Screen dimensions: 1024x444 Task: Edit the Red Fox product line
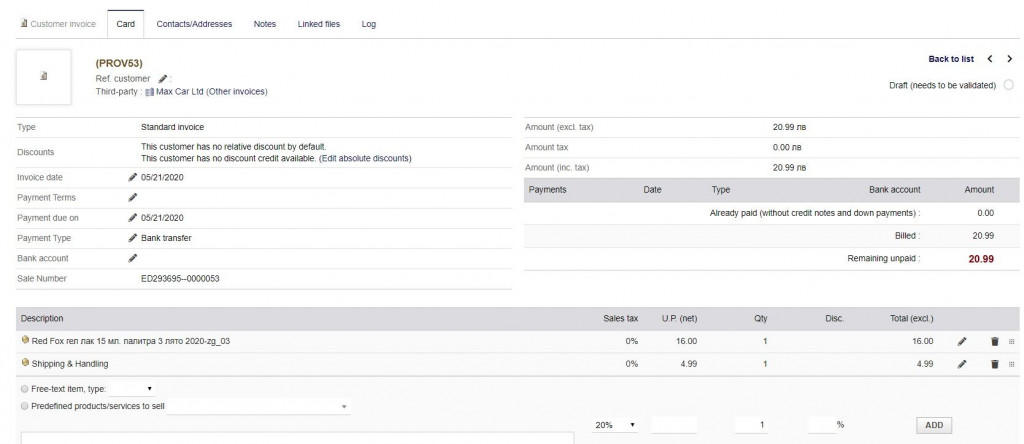pyautogui.click(x=962, y=341)
